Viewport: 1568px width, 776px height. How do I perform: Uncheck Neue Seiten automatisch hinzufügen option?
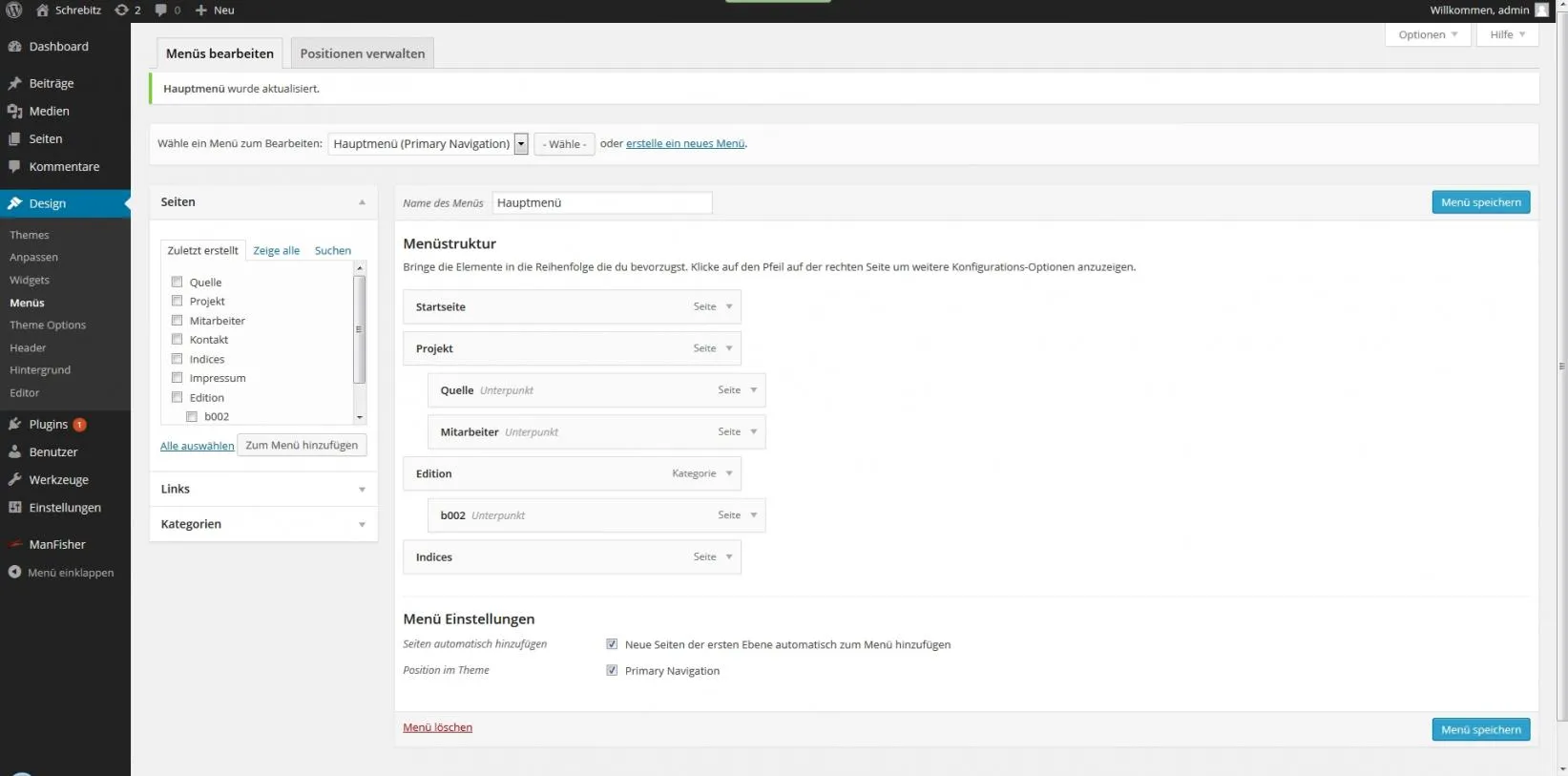612,644
